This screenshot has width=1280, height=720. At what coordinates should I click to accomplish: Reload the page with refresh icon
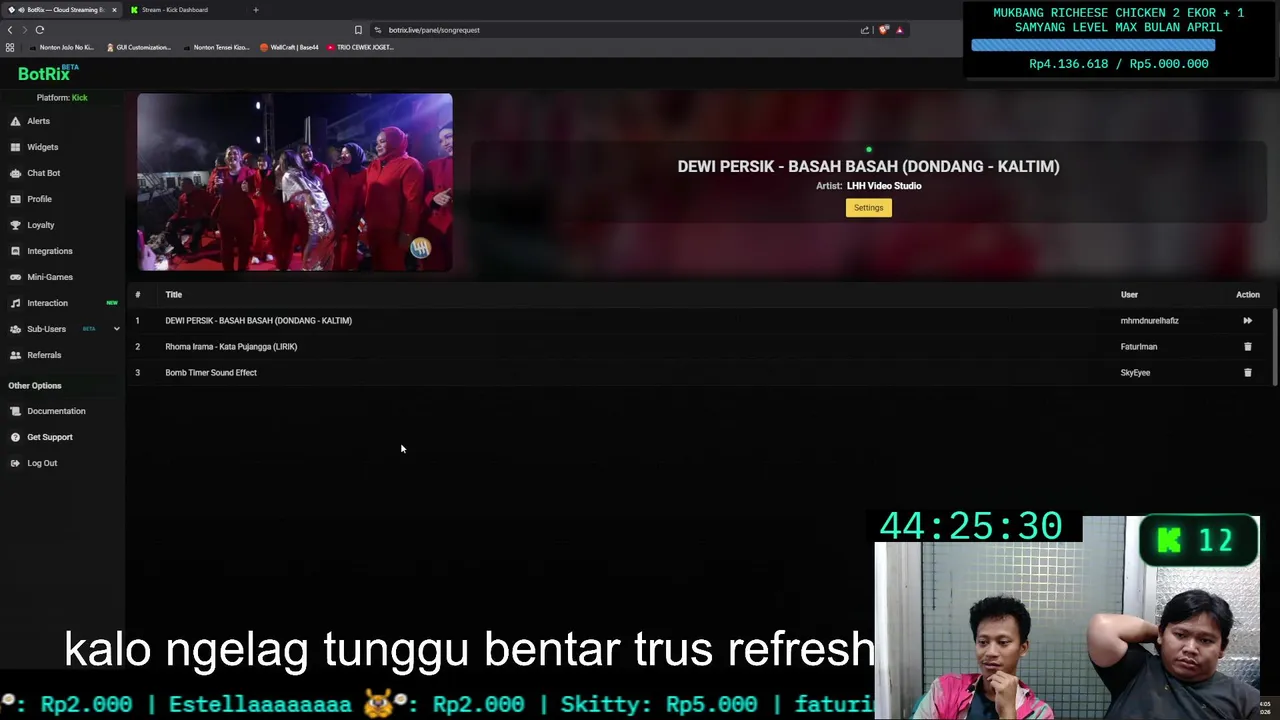(40, 30)
